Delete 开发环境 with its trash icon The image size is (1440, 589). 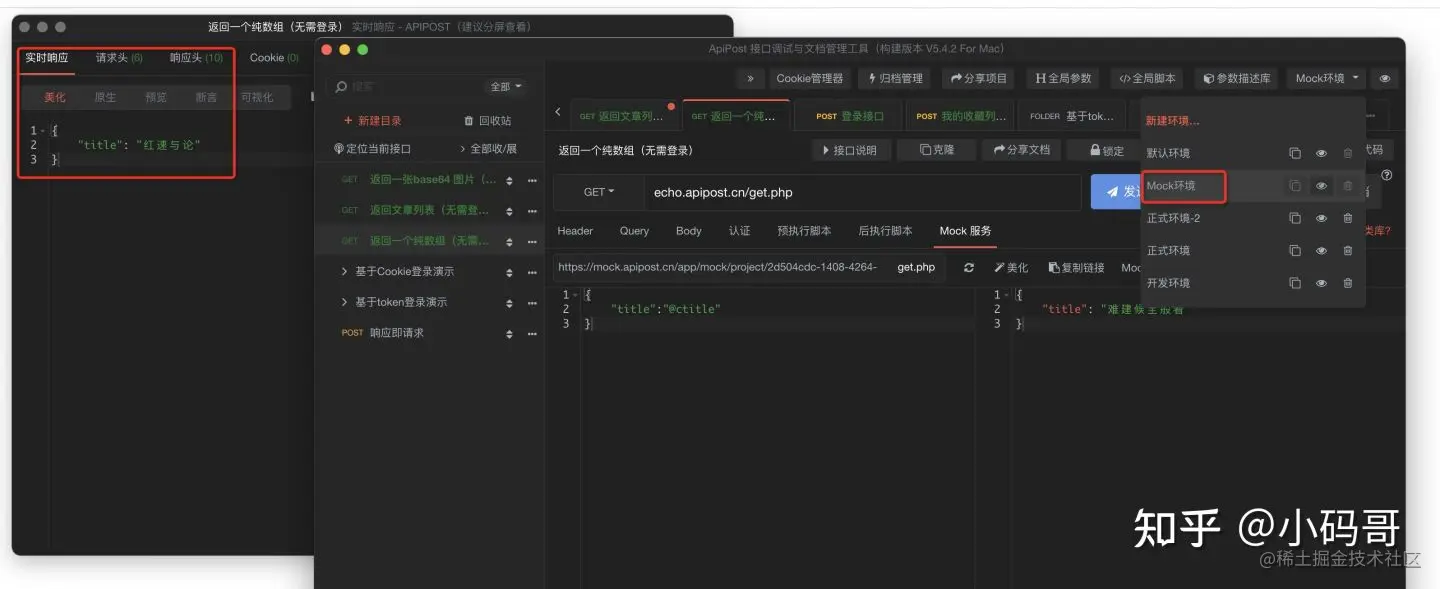(x=1348, y=283)
